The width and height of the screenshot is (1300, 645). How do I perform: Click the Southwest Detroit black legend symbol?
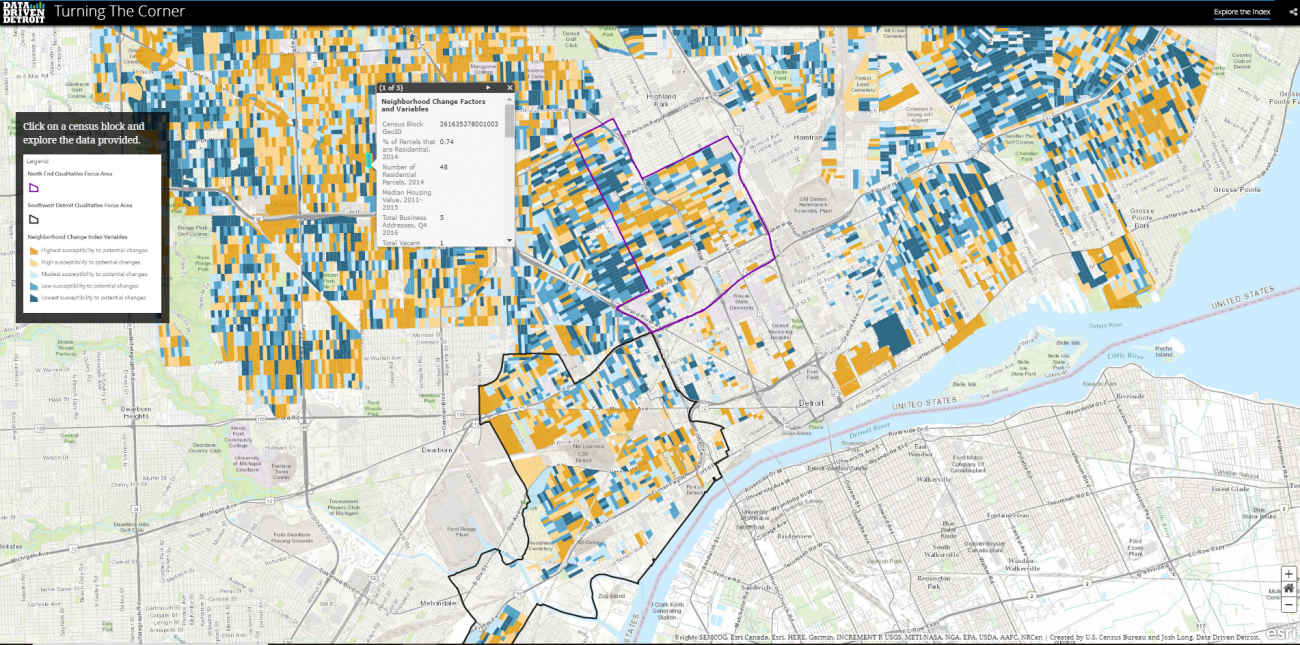(33, 219)
